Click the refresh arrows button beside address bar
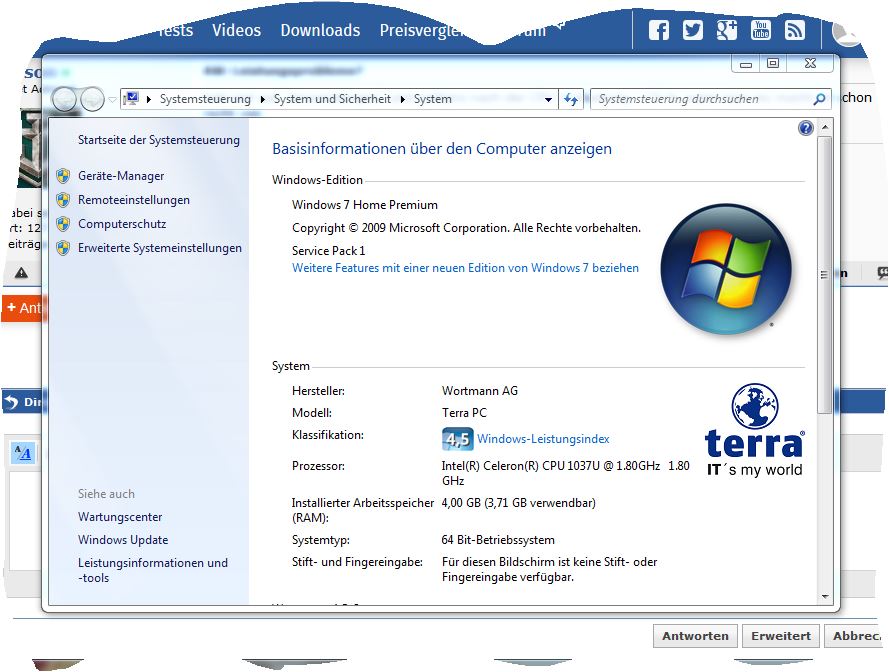The height and width of the screenshot is (672, 889). 571,99
